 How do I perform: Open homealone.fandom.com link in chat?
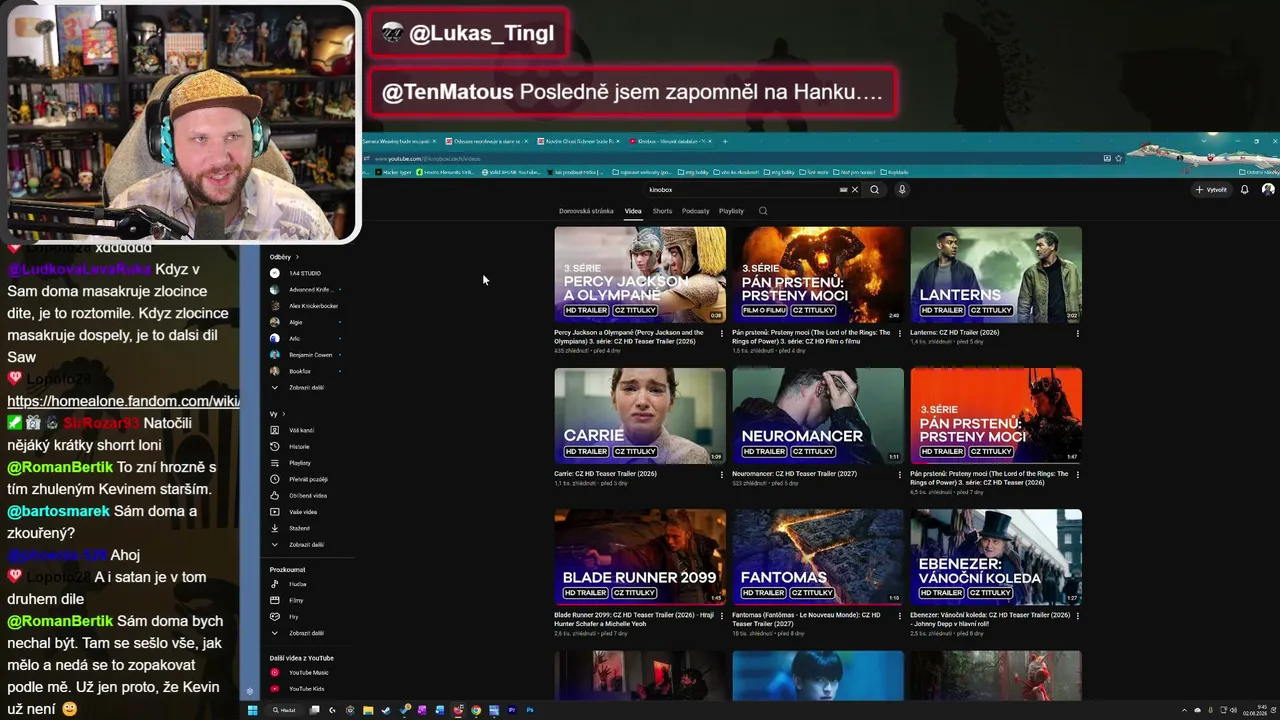(x=123, y=401)
